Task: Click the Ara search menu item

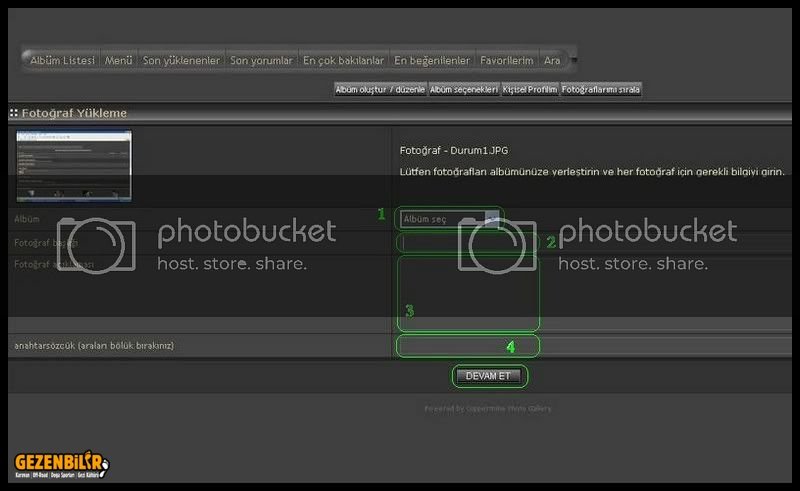Action: tap(551, 60)
